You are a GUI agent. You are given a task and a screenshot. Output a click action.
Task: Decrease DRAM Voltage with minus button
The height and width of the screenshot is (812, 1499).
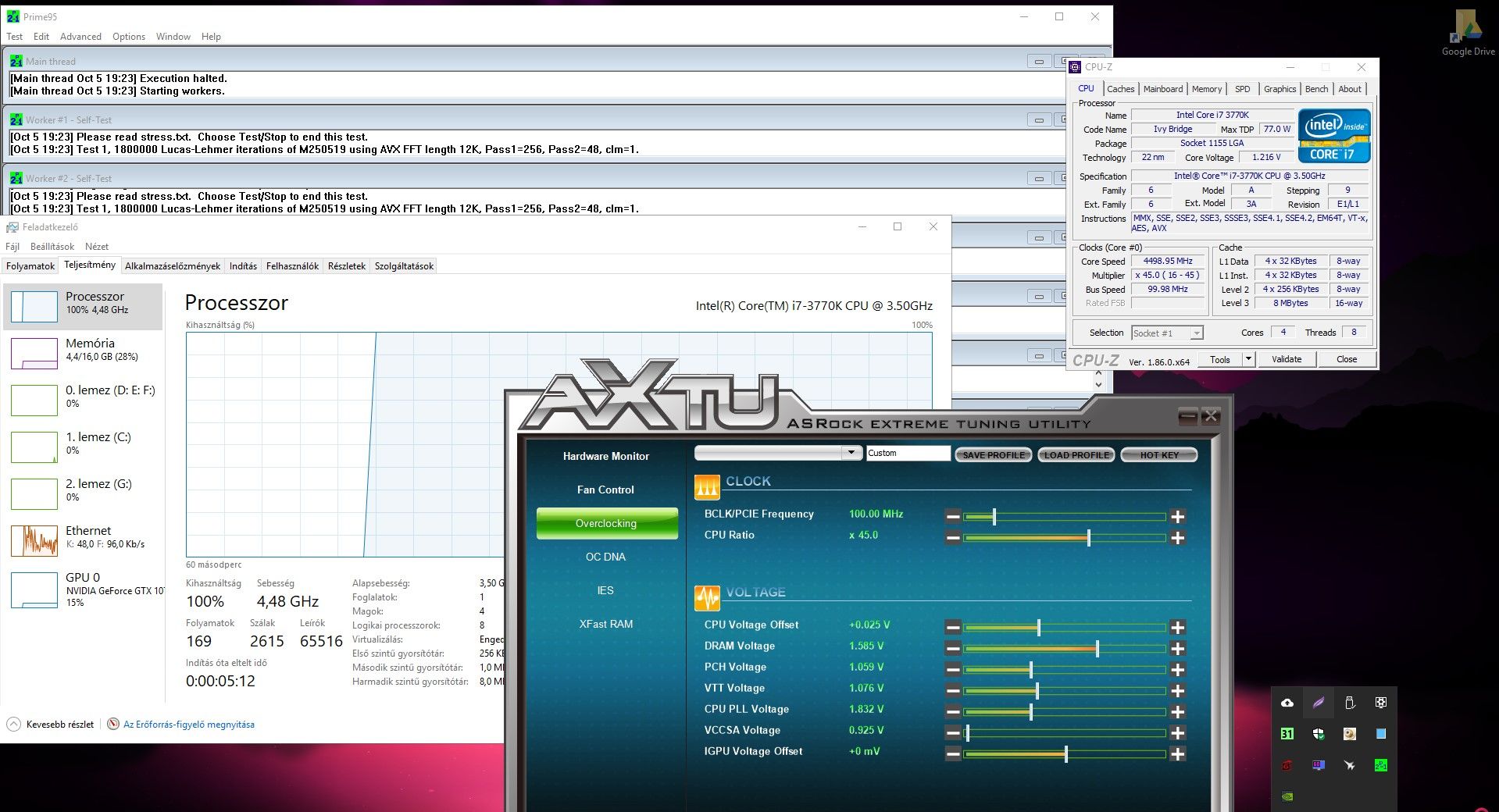(953, 648)
